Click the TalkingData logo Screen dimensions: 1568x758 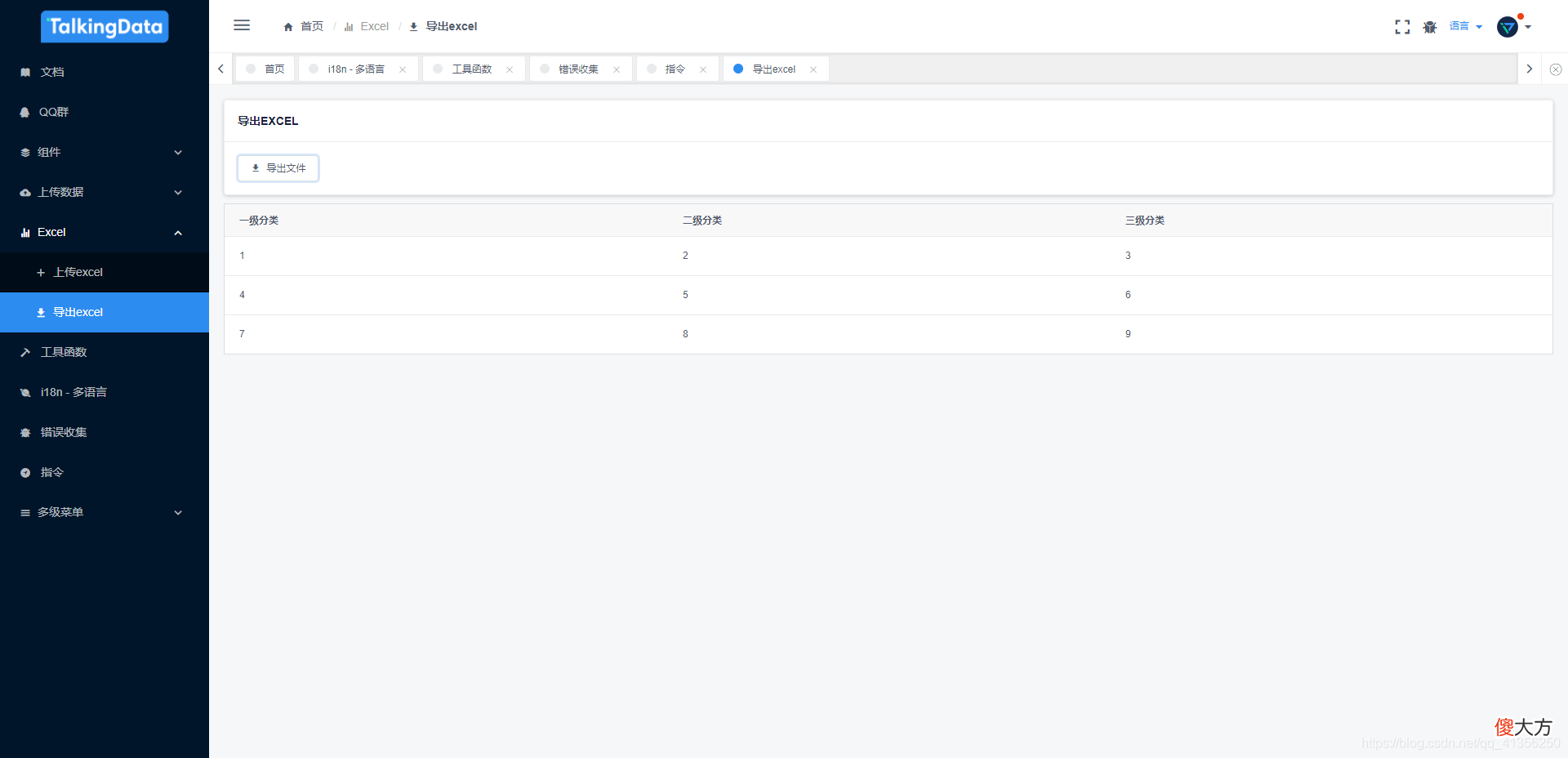point(105,26)
